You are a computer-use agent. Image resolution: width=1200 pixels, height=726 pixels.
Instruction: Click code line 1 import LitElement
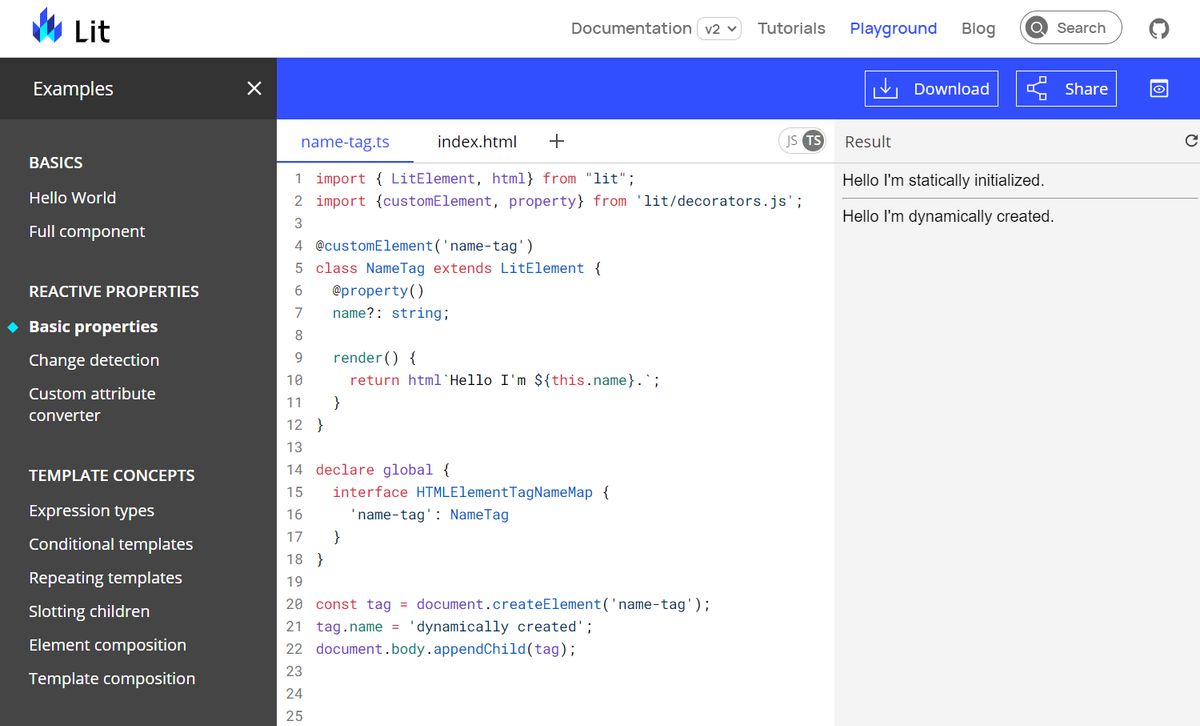click(476, 179)
